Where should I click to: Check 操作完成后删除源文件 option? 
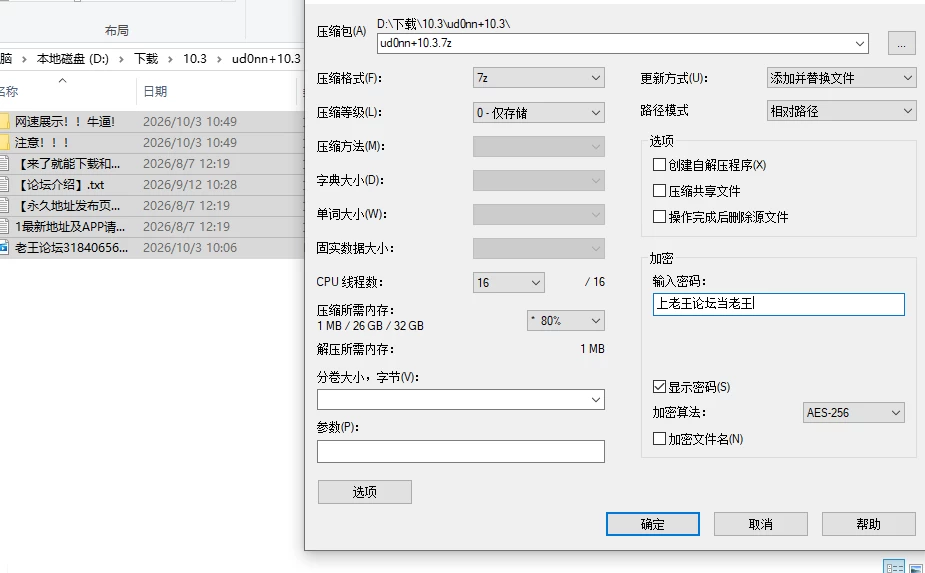(660, 217)
